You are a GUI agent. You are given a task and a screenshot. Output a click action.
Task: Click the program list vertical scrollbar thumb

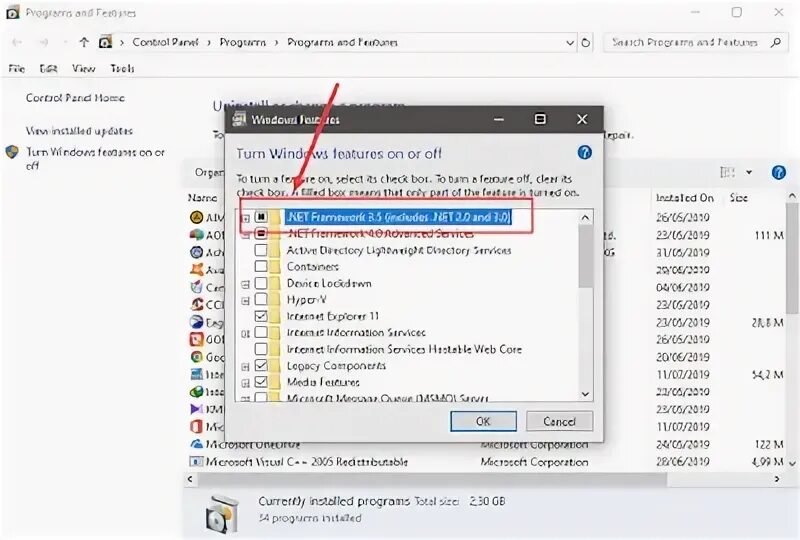point(792,258)
